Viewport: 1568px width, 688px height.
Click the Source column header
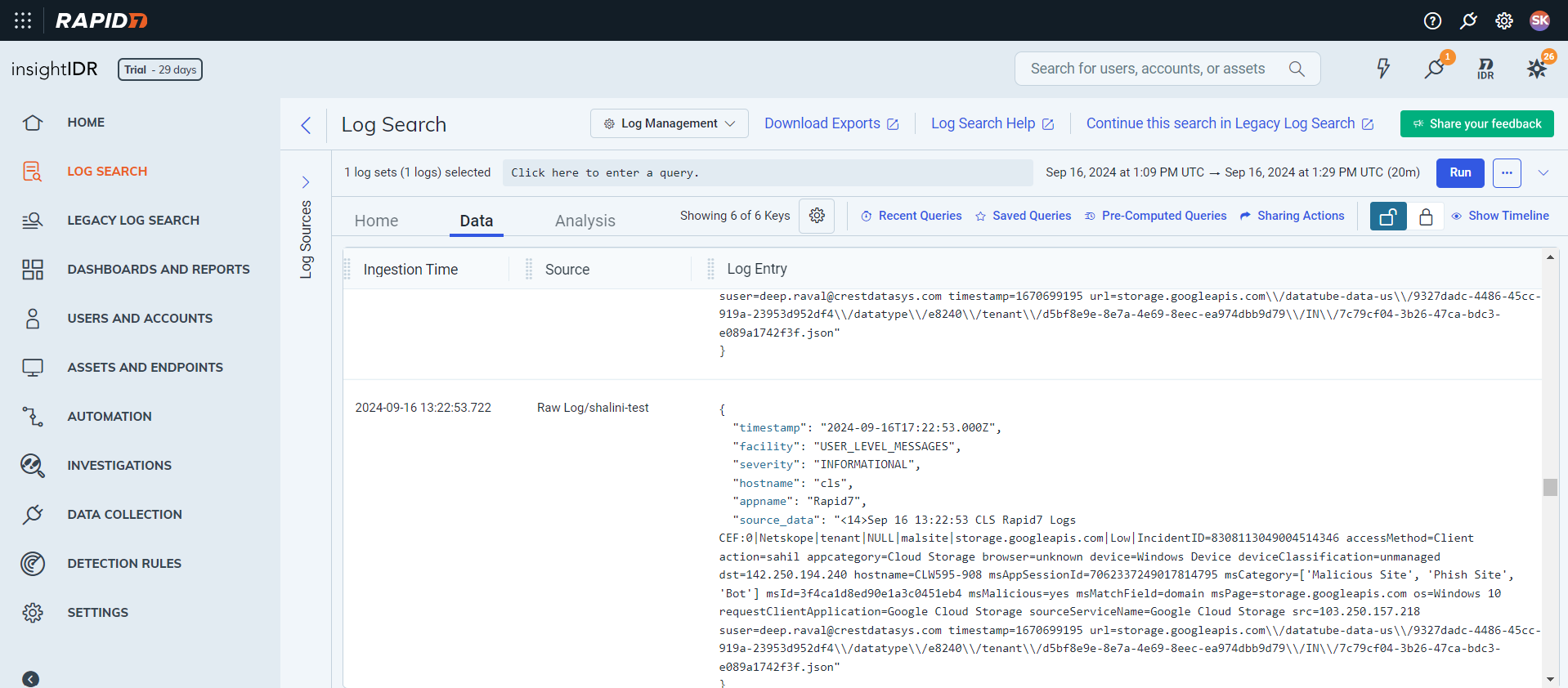point(567,269)
